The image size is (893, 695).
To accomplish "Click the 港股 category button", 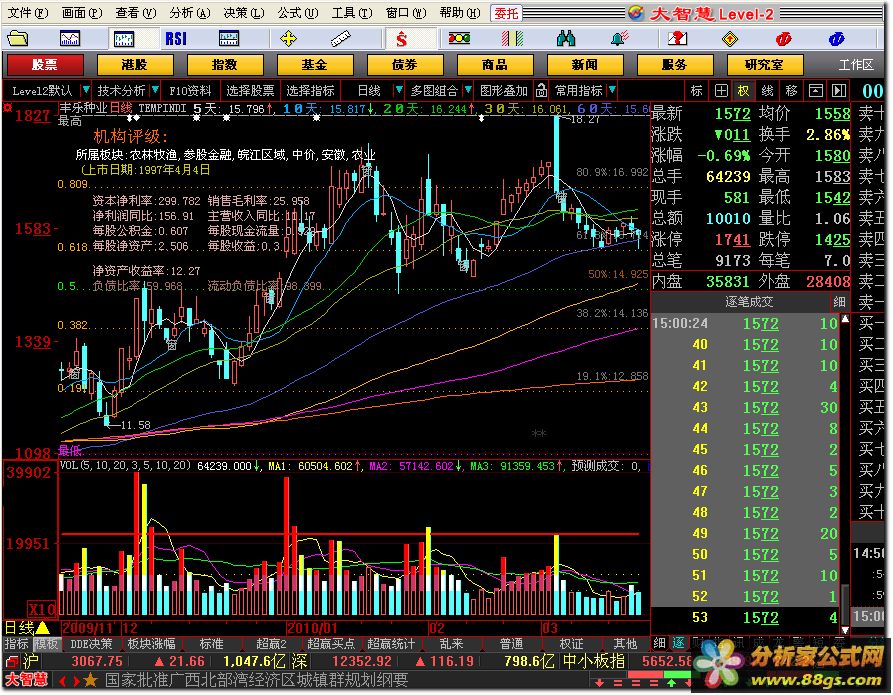I will [135, 65].
